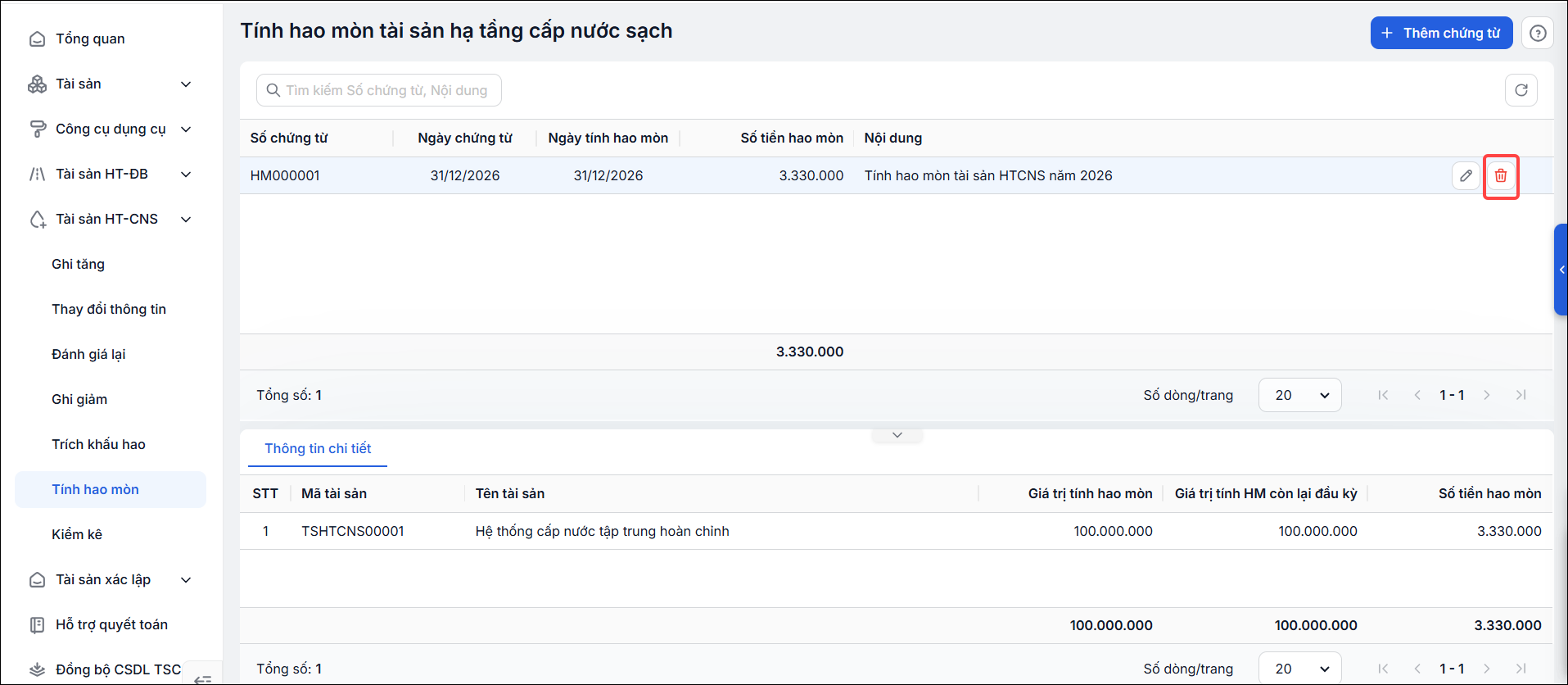Image resolution: width=1568 pixels, height=685 pixels.
Task: Go to previous page in detail pager
Action: (x=1417, y=669)
